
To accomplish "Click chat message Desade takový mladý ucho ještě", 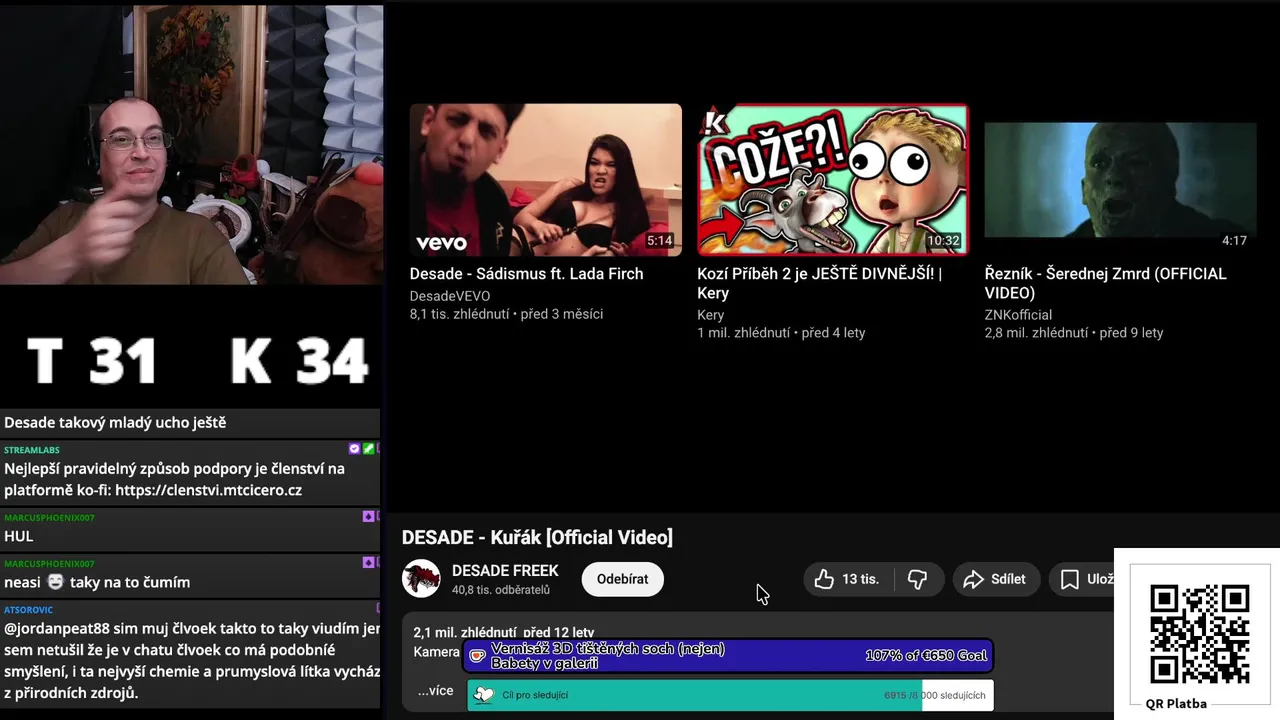I will click(115, 423).
